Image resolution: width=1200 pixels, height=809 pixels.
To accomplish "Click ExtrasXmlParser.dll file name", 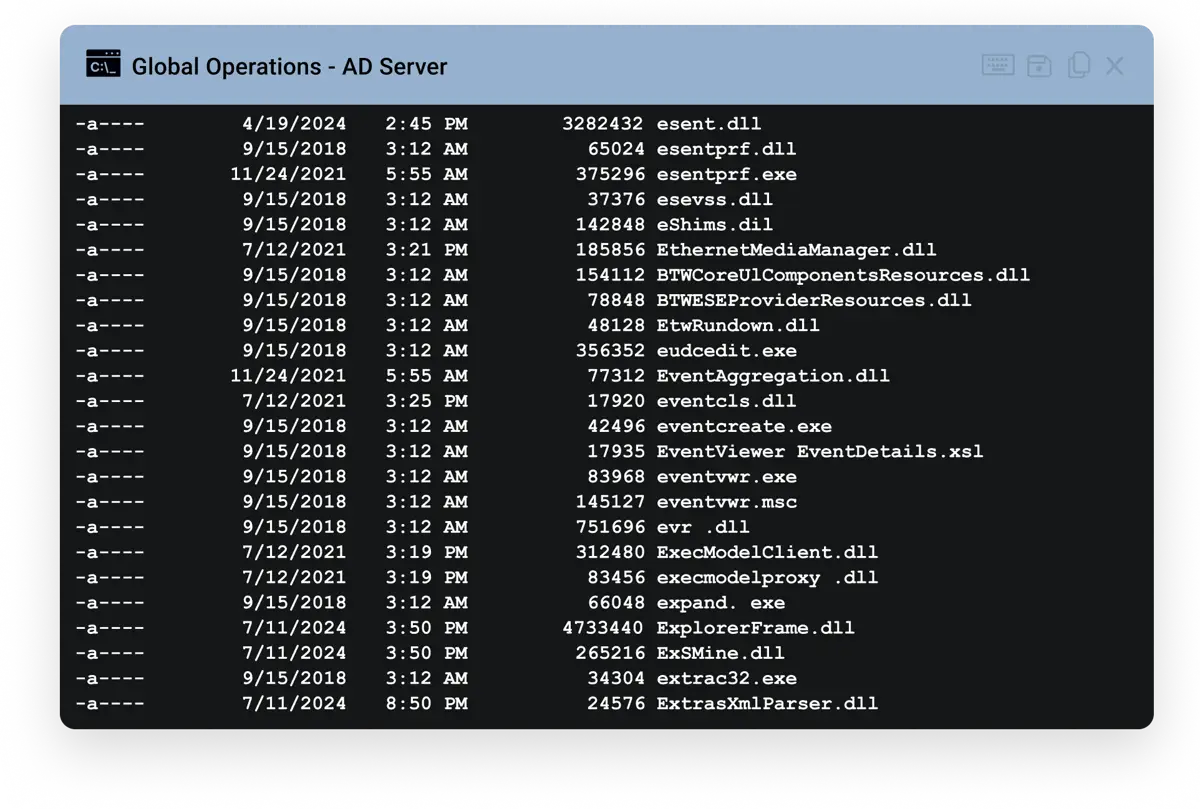I will (x=767, y=704).
